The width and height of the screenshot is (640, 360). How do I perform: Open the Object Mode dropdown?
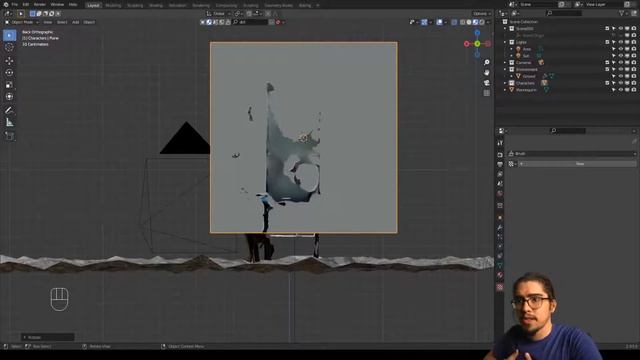pos(22,22)
